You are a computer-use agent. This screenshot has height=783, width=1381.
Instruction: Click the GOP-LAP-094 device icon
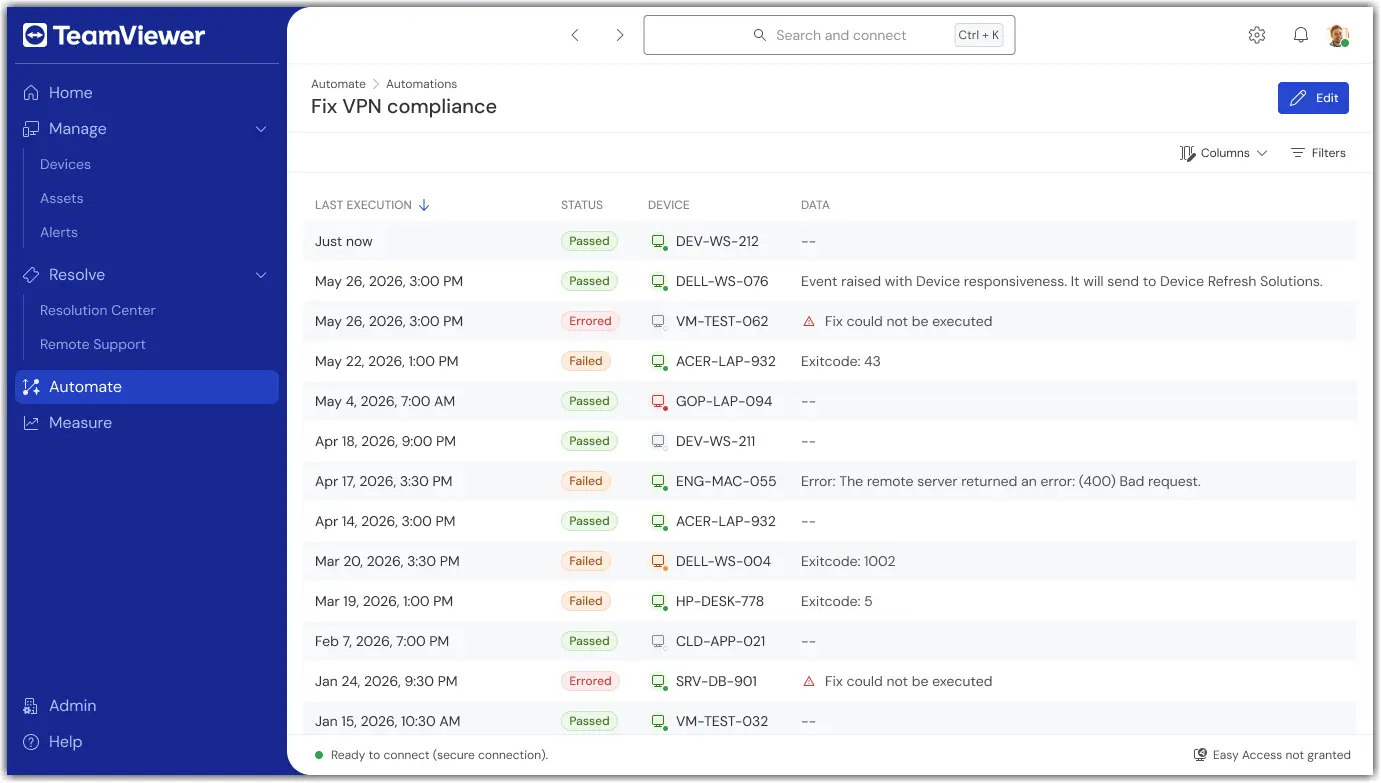click(x=659, y=401)
